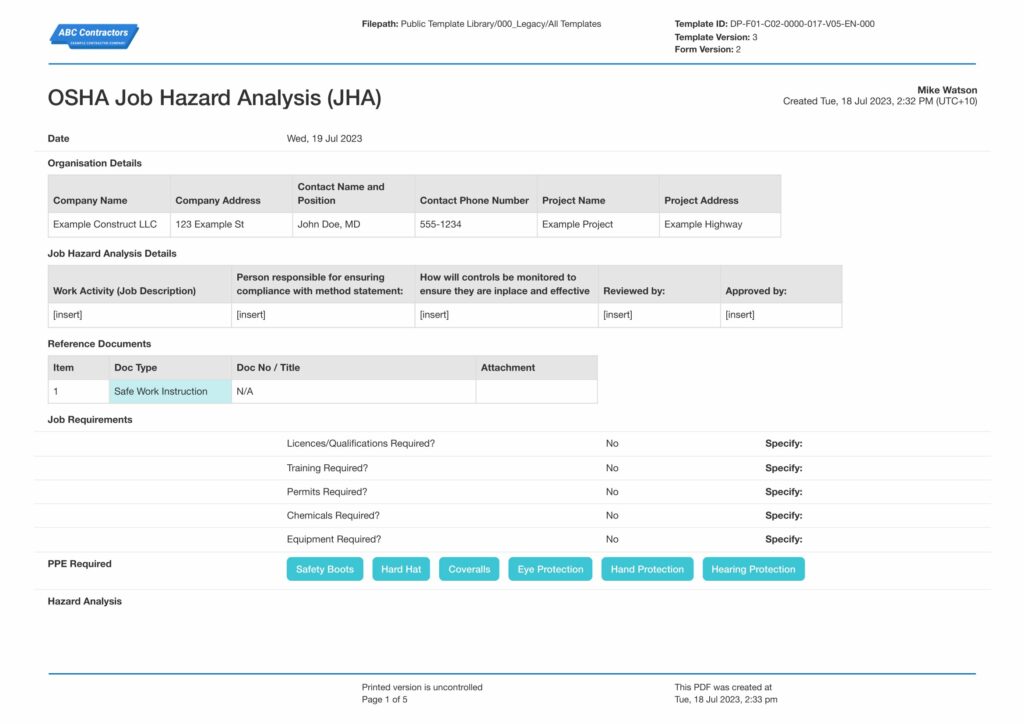This screenshot has width=1024, height=724.
Task: Select the Hand Protection PPE tag
Action: click(x=647, y=569)
